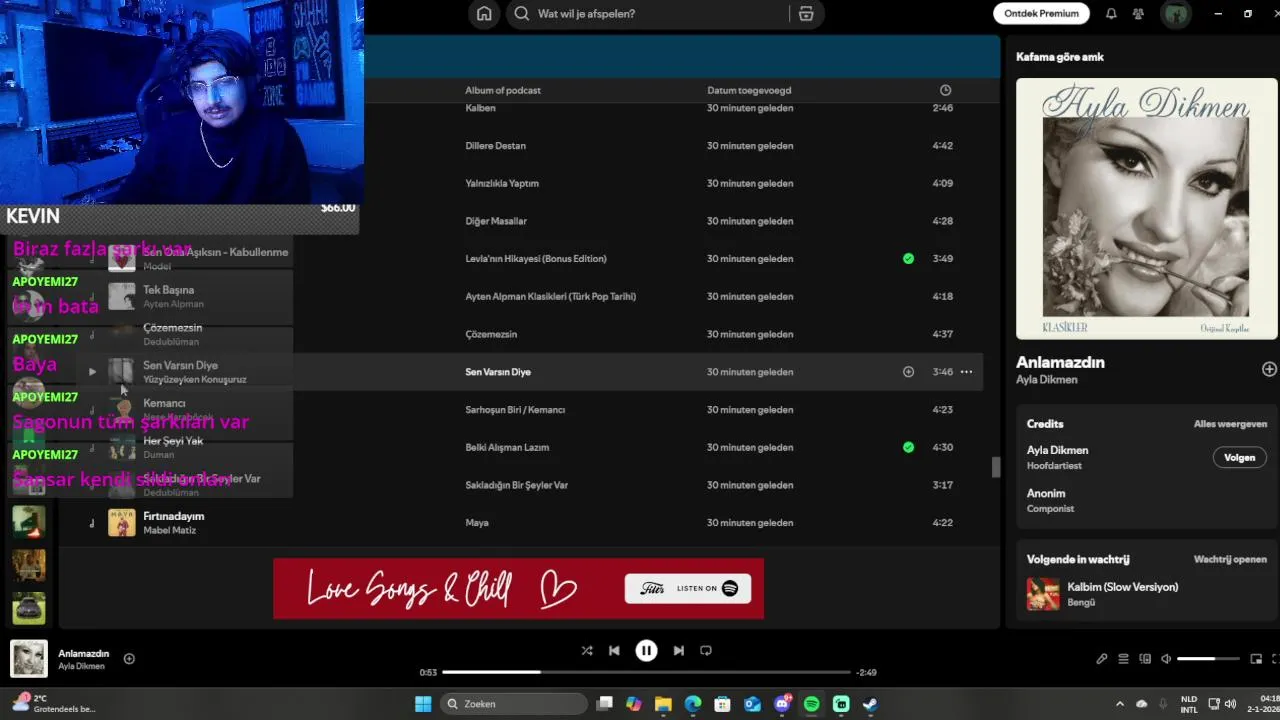Seek in the song progress bar
1280x720 pixels.
(646, 672)
